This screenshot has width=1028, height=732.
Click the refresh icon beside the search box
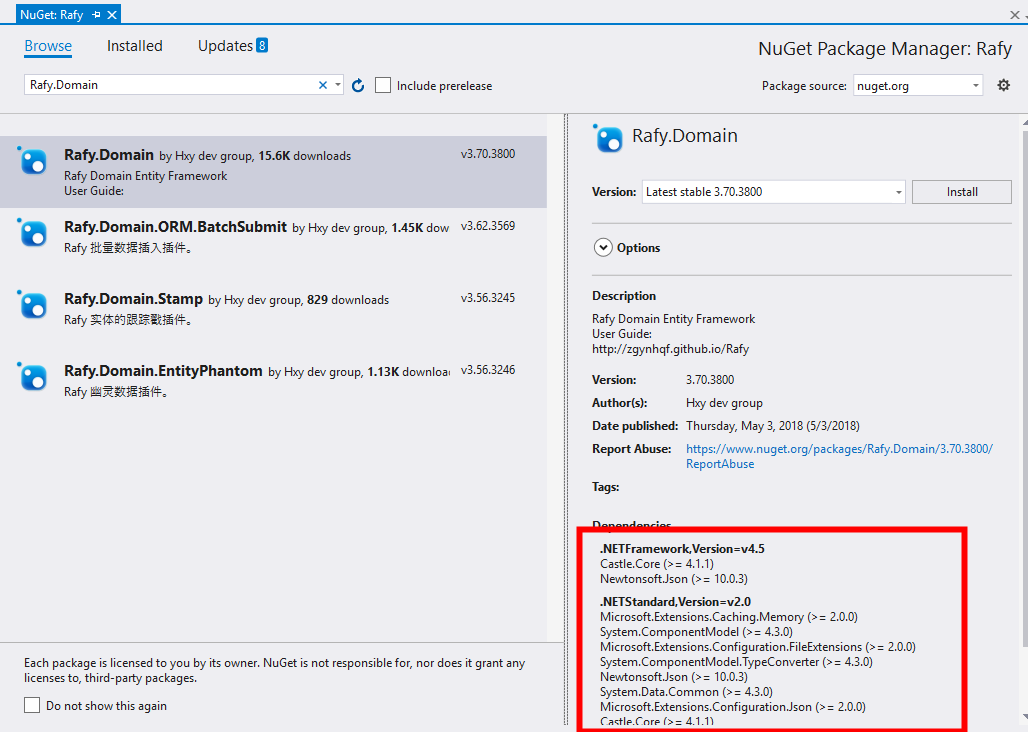[x=358, y=85]
